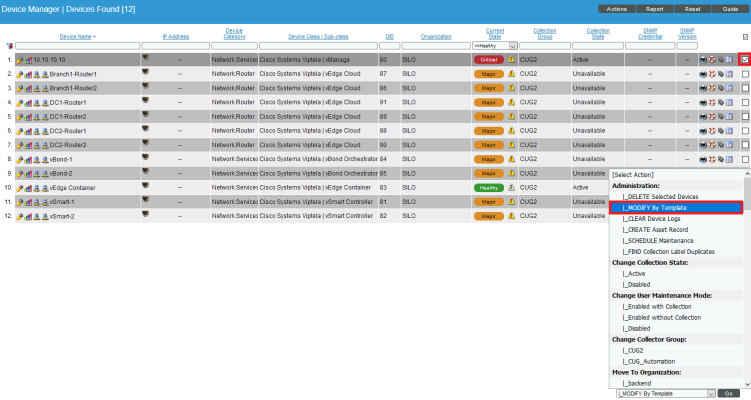The image size is (751, 400).
Task: Click bar graph icon for vSmart-2
Action: 28,217
